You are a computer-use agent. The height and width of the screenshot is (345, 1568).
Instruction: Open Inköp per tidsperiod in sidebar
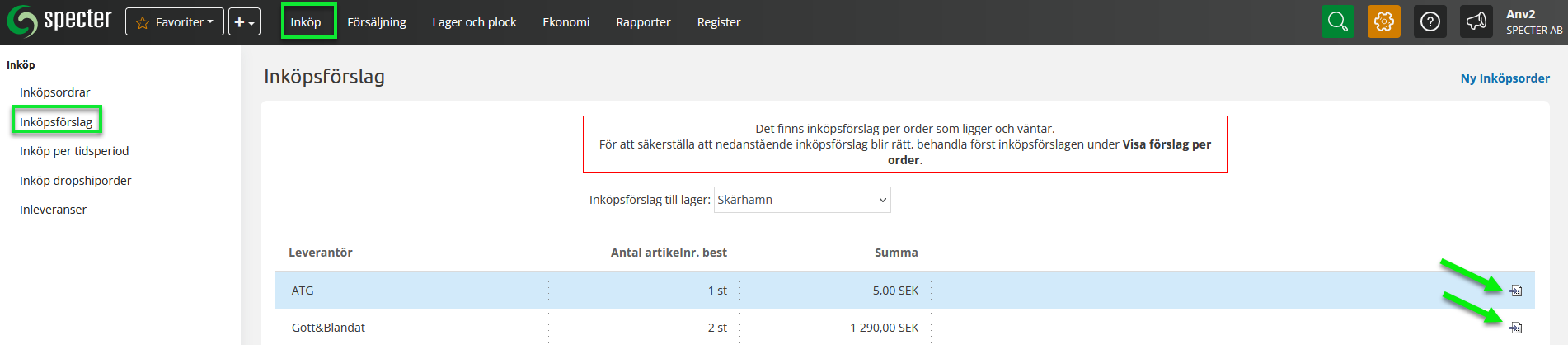coord(74,151)
